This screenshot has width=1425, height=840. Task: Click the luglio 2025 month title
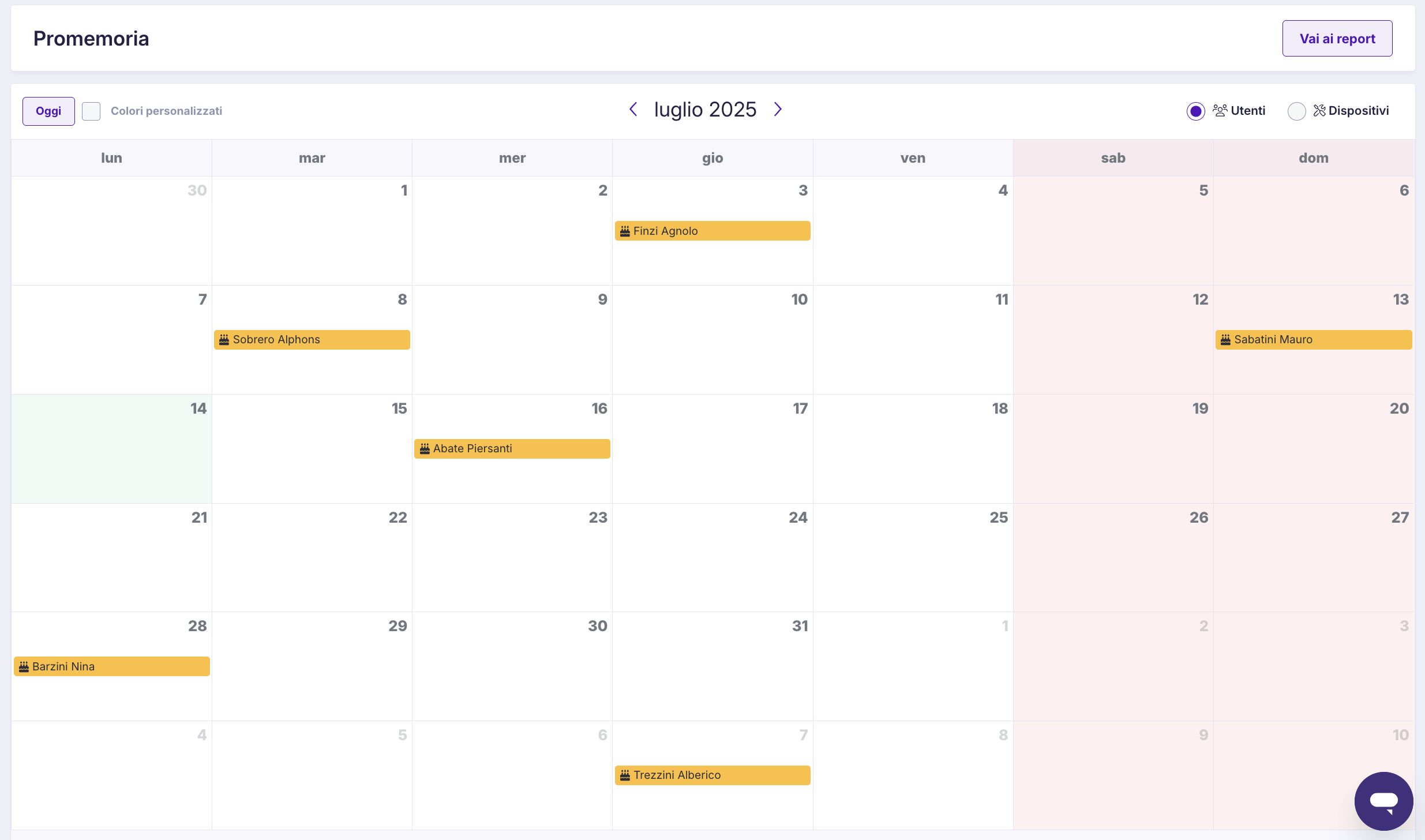(x=705, y=110)
